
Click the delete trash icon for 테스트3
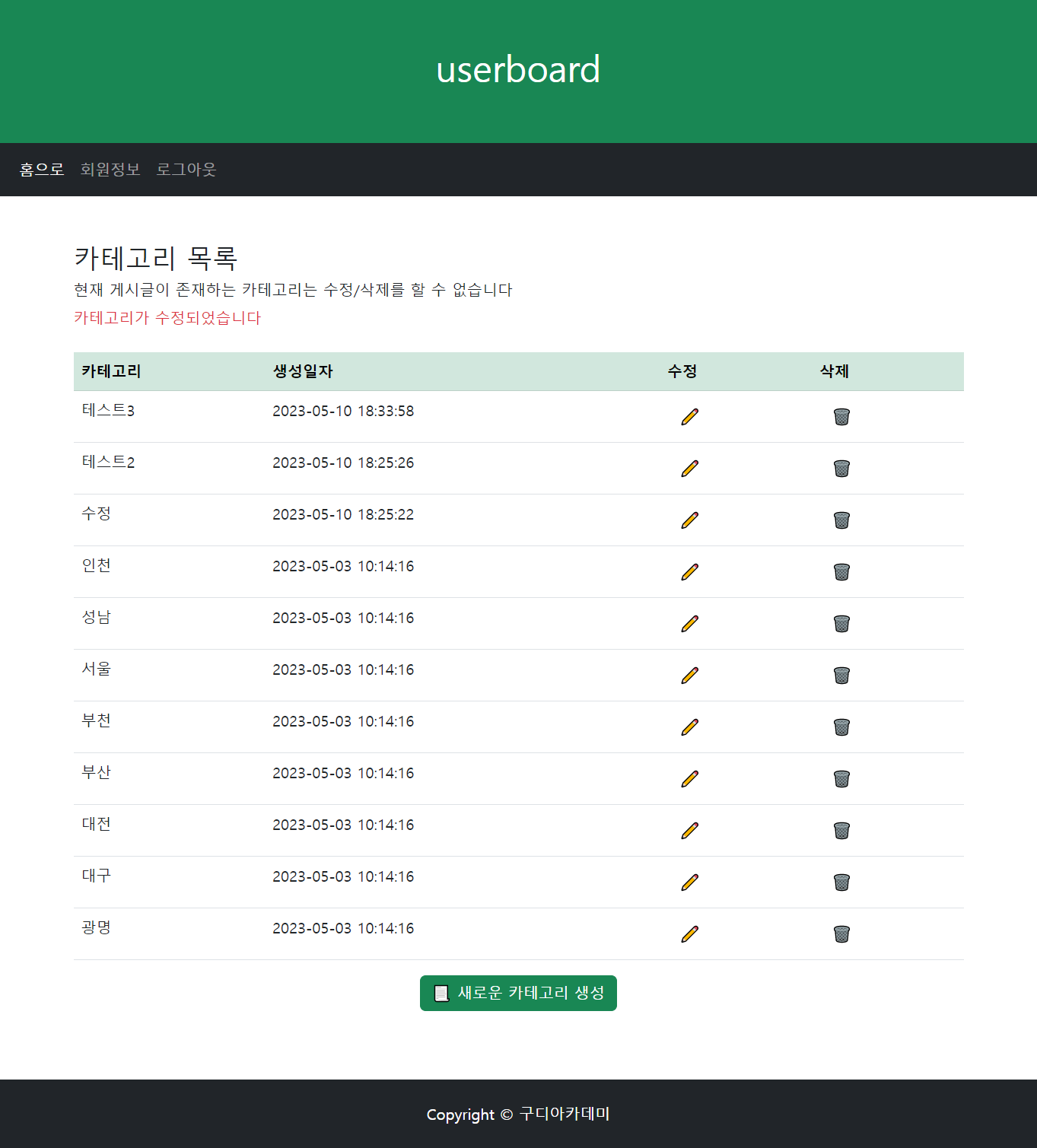click(x=841, y=416)
